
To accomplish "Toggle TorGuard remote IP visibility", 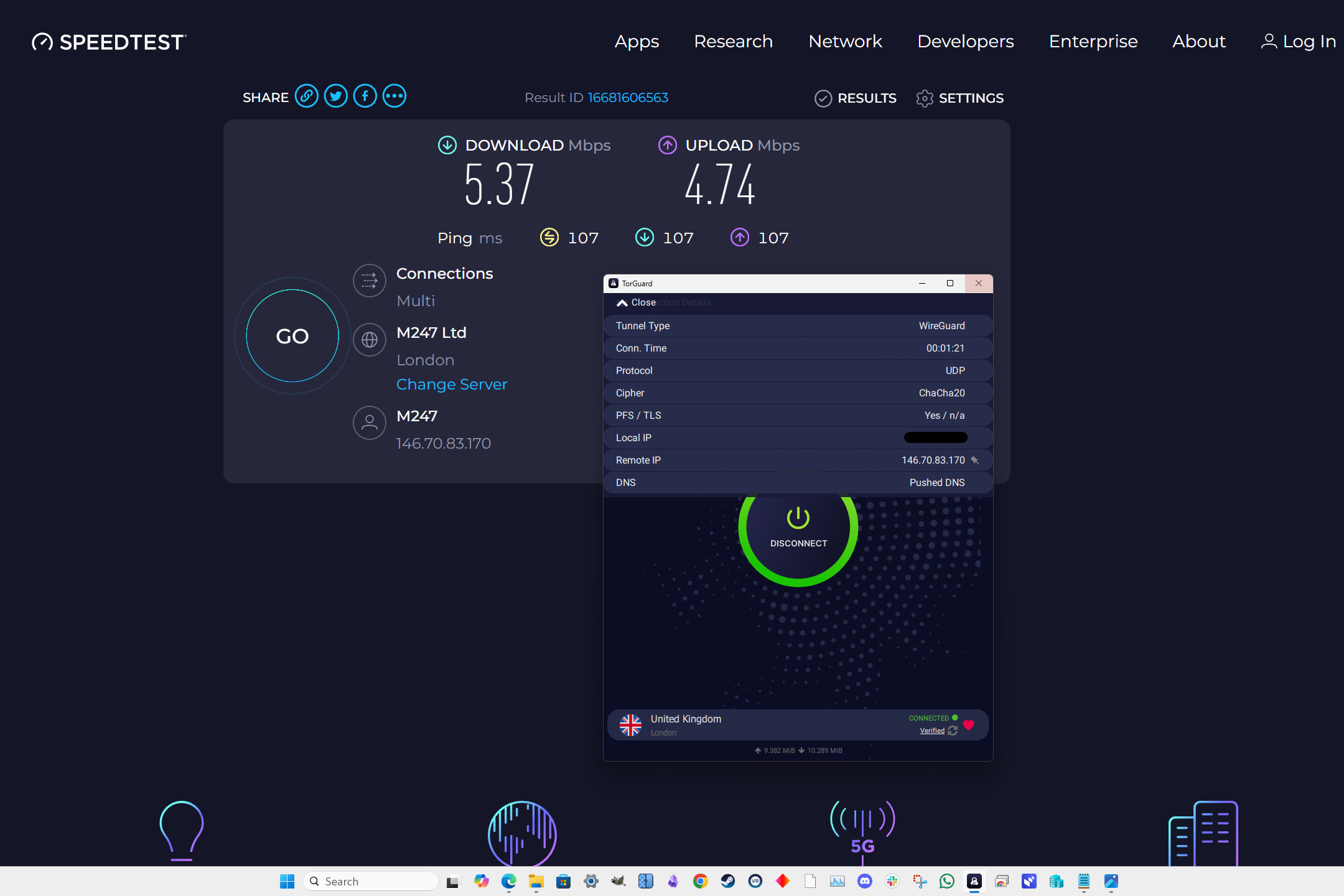I will tap(974, 461).
